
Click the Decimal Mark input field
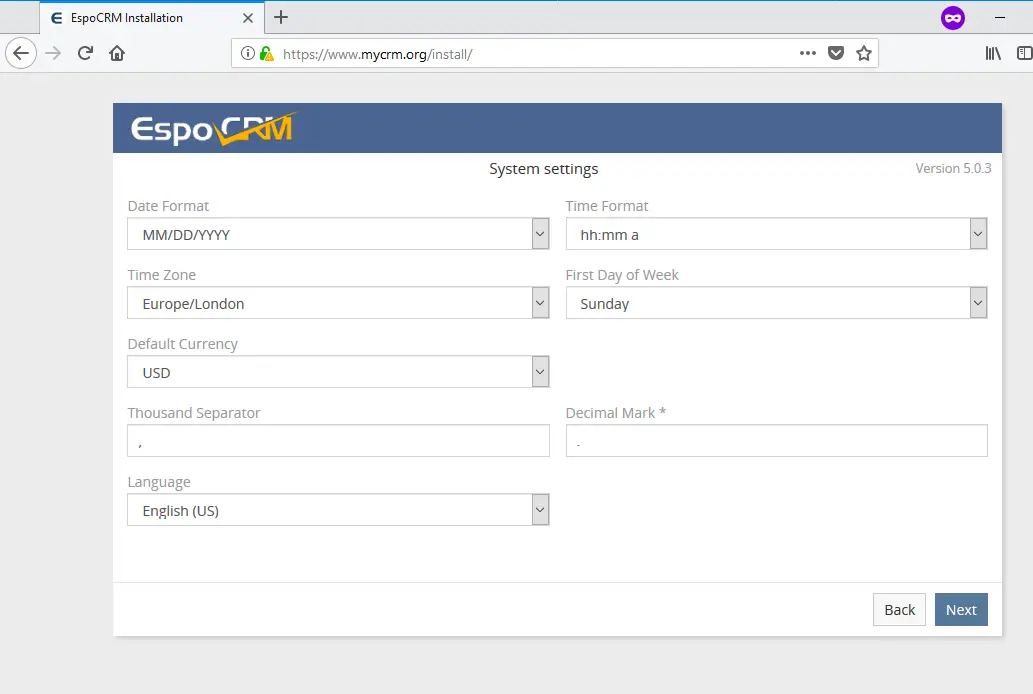[x=776, y=441]
